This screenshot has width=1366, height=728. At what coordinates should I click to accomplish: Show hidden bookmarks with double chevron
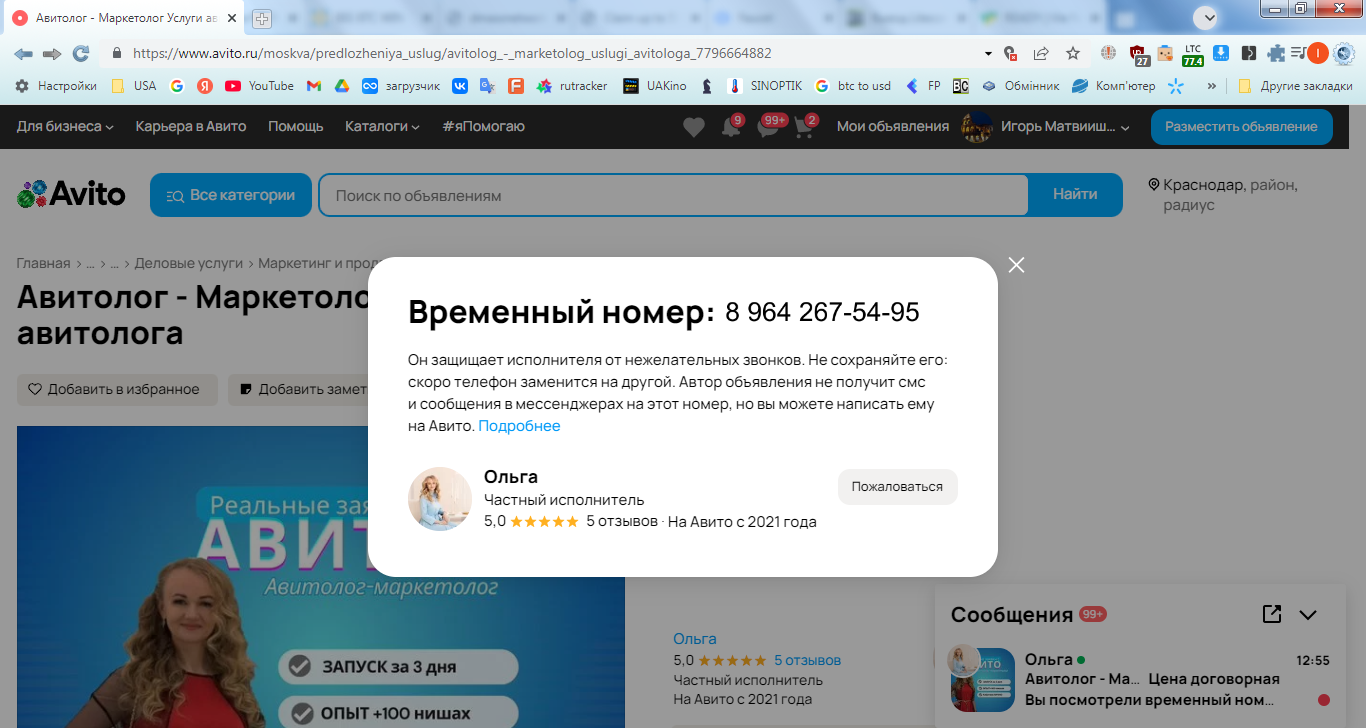1212,86
